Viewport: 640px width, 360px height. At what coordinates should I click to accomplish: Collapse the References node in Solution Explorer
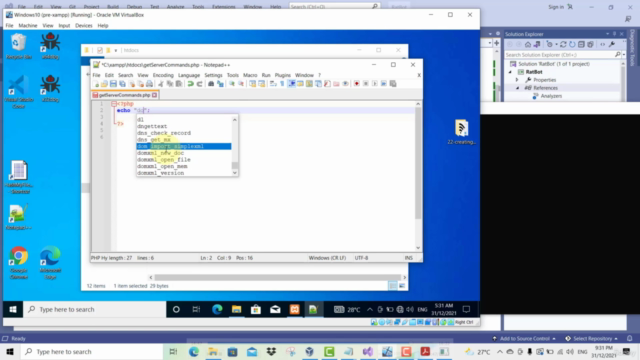[517, 88]
